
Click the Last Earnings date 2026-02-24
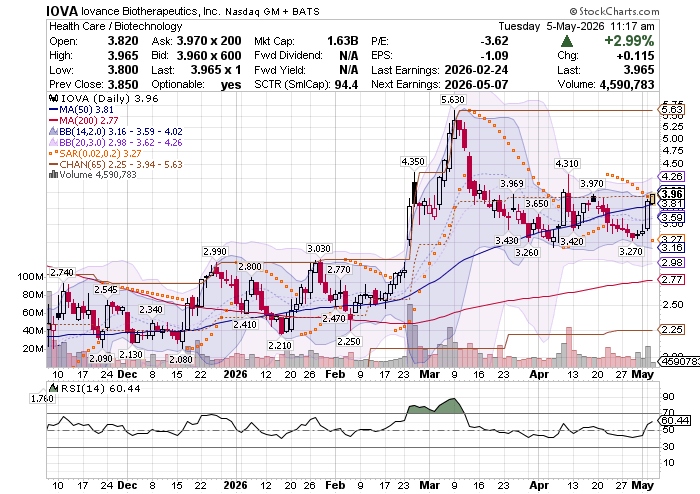pos(476,70)
